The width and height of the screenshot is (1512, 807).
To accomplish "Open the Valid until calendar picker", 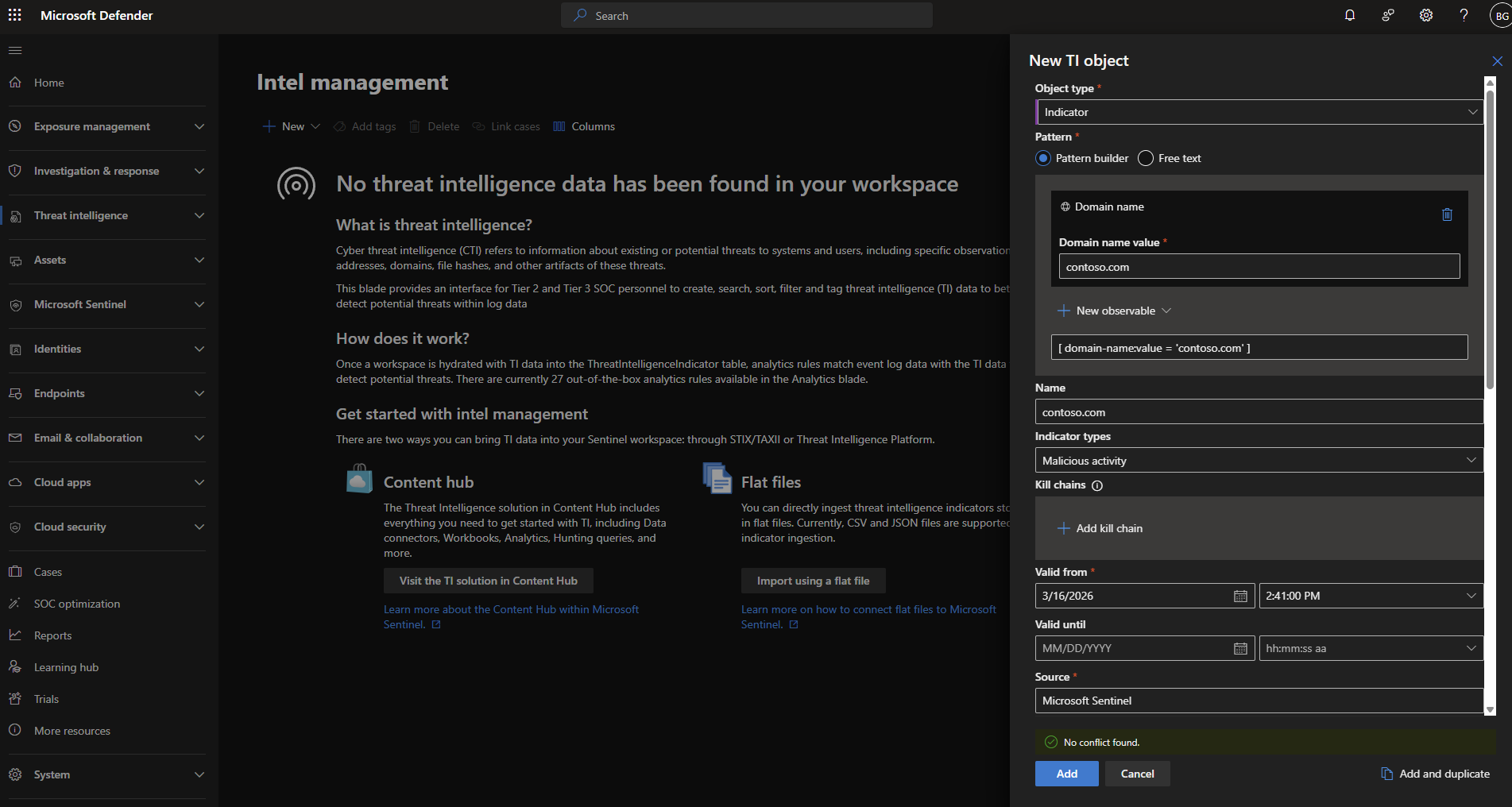I will (1239, 649).
